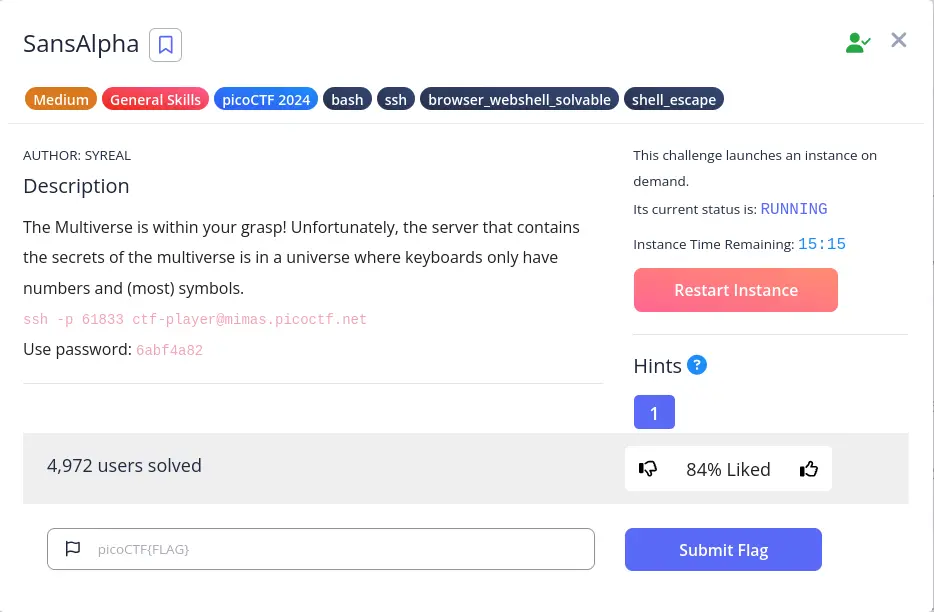Click the password 6abf4a82 text
Viewport: 934px width, 612px height.
(169, 351)
